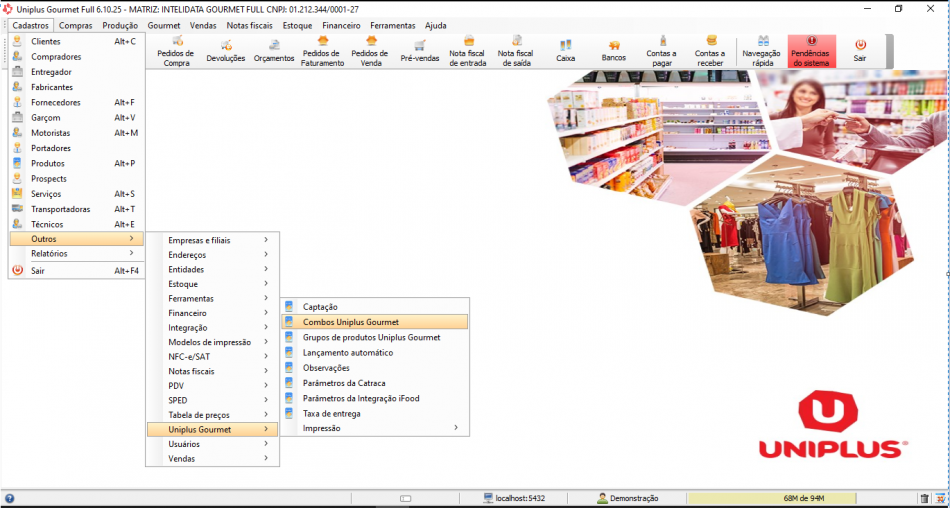Open Pedidos de Compra from the toolbar
The image size is (950, 508).
point(176,52)
